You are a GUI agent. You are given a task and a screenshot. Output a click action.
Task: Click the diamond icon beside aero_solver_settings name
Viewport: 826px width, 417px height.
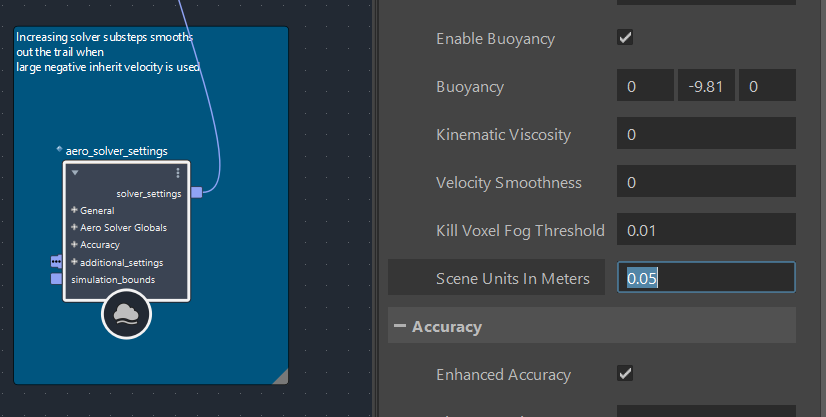tap(59, 149)
